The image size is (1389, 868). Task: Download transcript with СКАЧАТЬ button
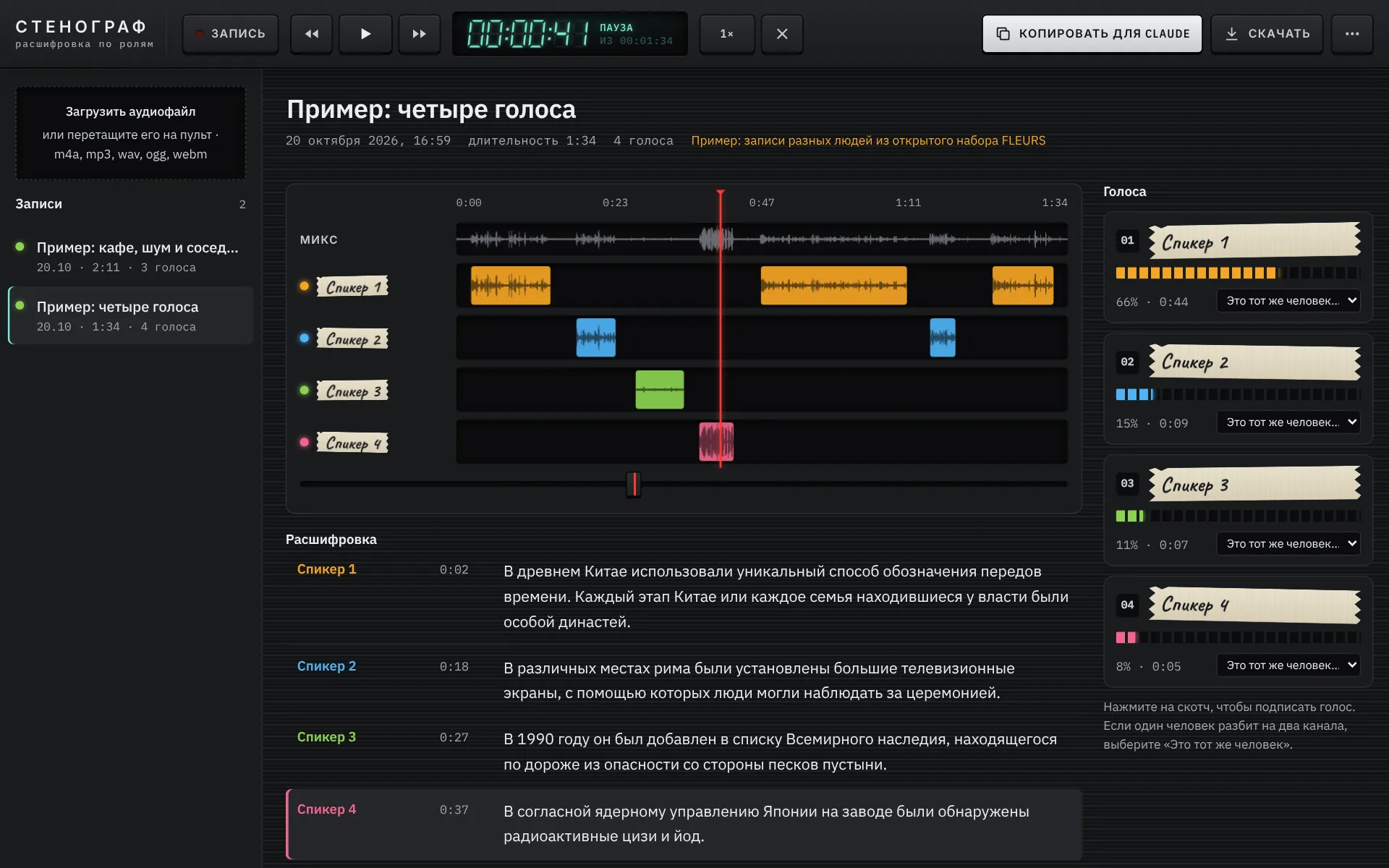click(1267, 34)
